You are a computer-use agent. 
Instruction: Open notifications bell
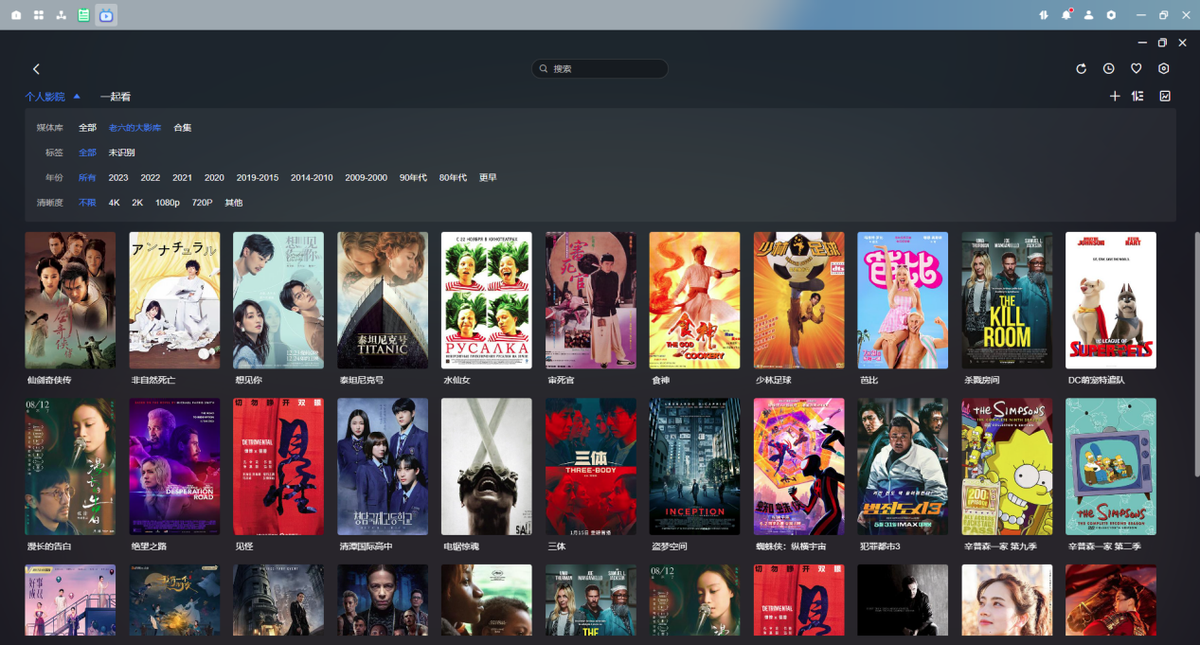coord(1066,15)
